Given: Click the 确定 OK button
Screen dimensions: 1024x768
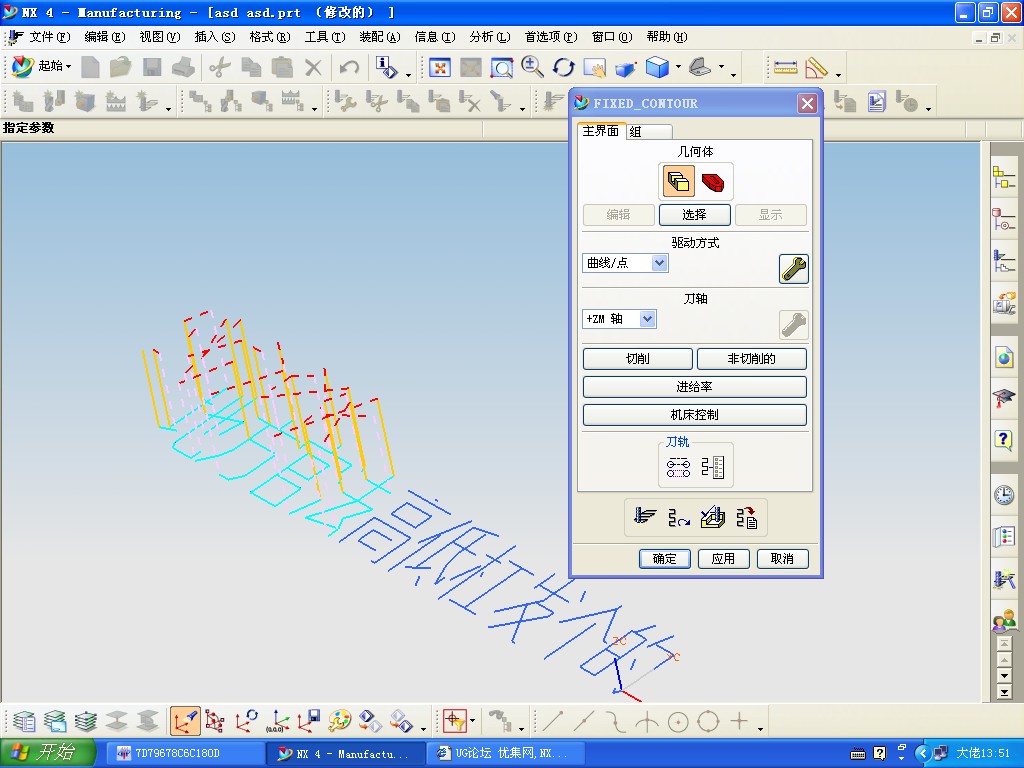Looking at the screenshot, I should tap(665, 558).
